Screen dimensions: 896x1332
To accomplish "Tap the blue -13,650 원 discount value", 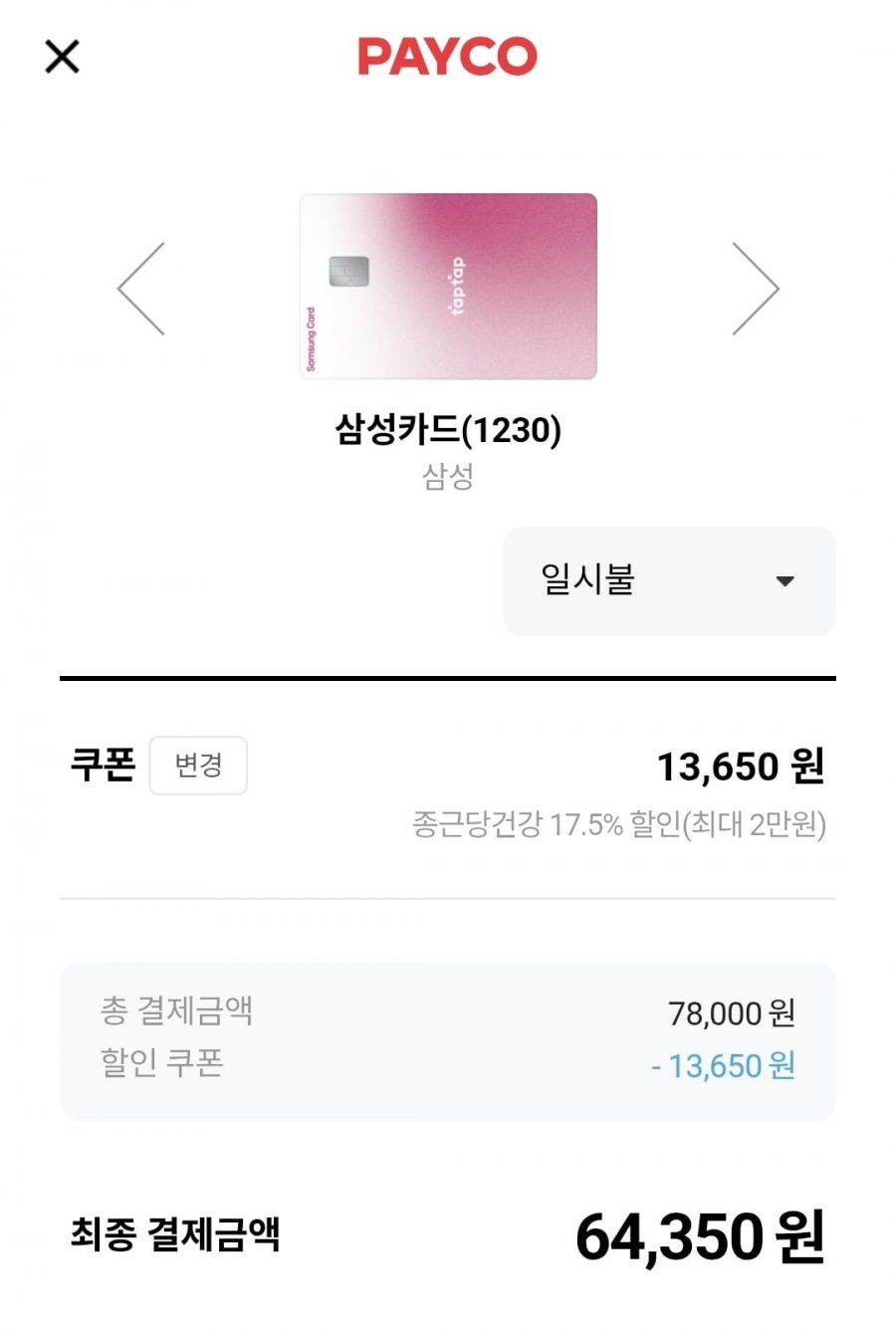I will (723, 1066).
